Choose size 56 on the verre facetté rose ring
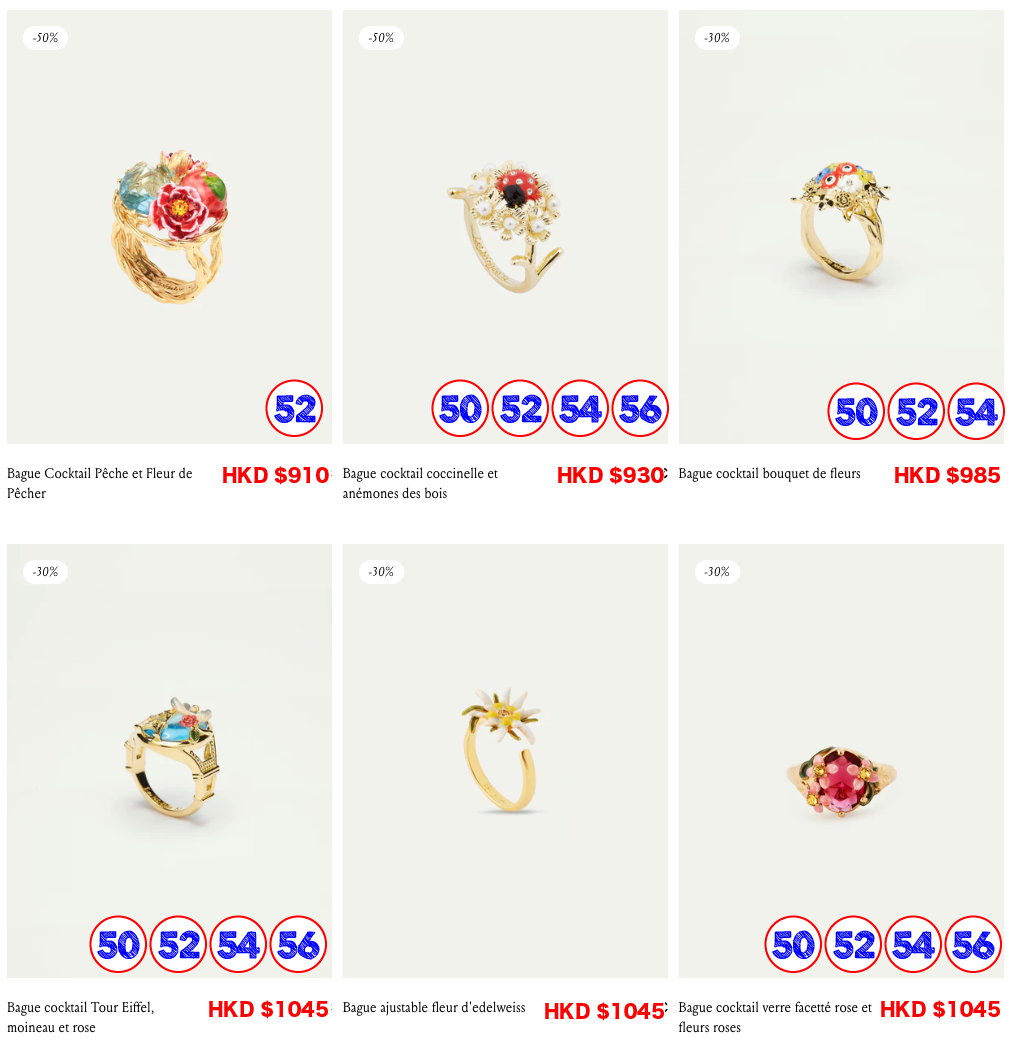The image size is (1011, 1050). [x=973, y=944]
